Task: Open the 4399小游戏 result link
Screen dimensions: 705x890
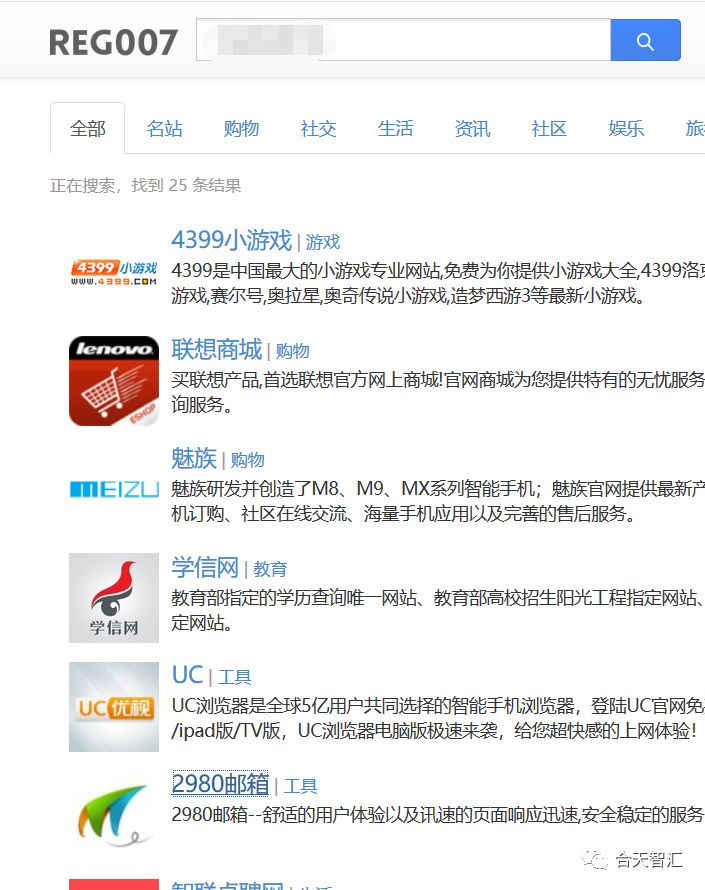Action: [232, 240]
